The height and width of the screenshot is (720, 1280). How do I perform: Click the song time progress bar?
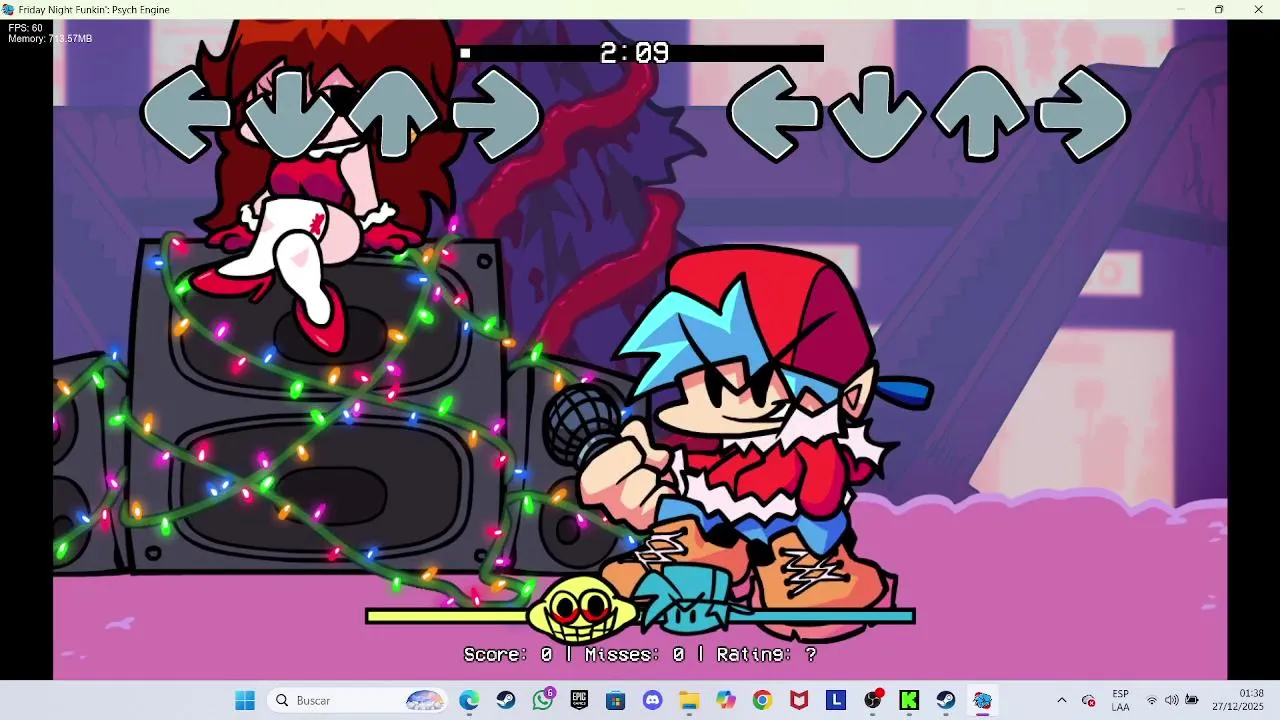(641, 53)
